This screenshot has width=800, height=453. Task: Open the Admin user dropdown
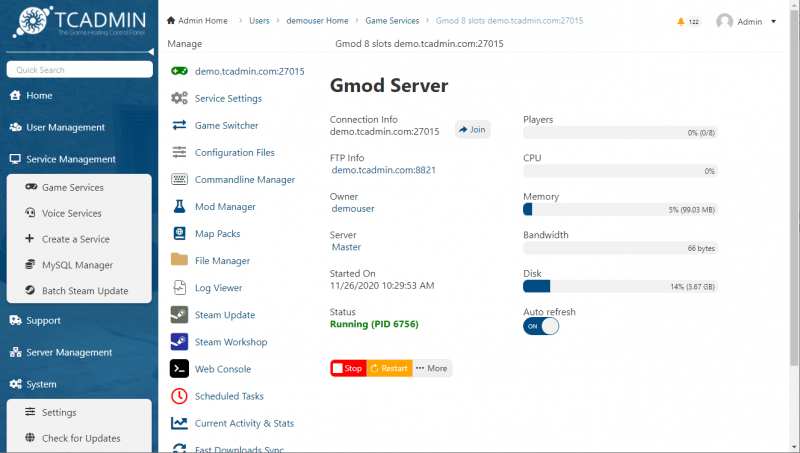(x=746, y=21)
